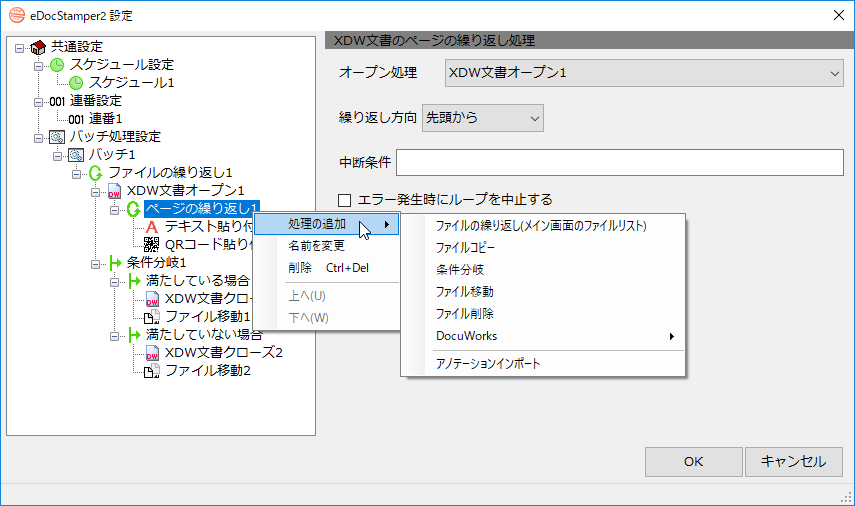The image size is (855, 506).
Task: Select ファイルコピー in submenu
Action: coord(543,248)
